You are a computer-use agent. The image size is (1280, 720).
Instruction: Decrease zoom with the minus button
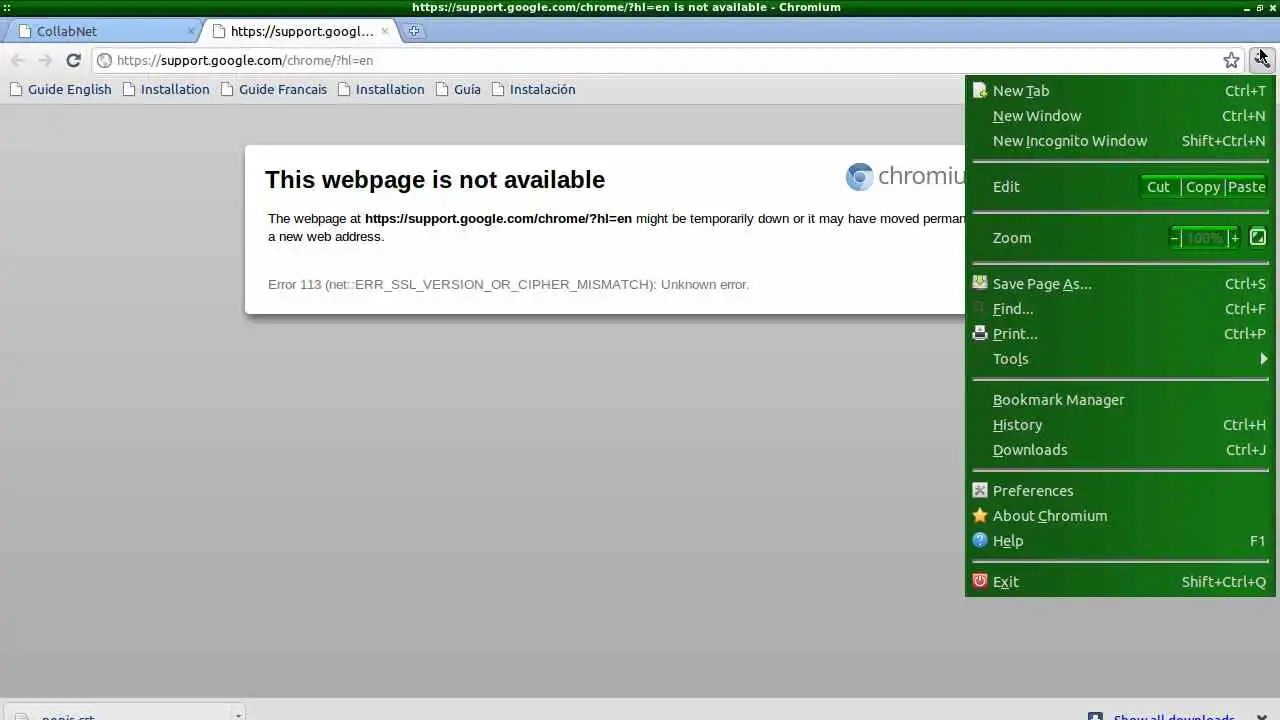click(1175, 238)
